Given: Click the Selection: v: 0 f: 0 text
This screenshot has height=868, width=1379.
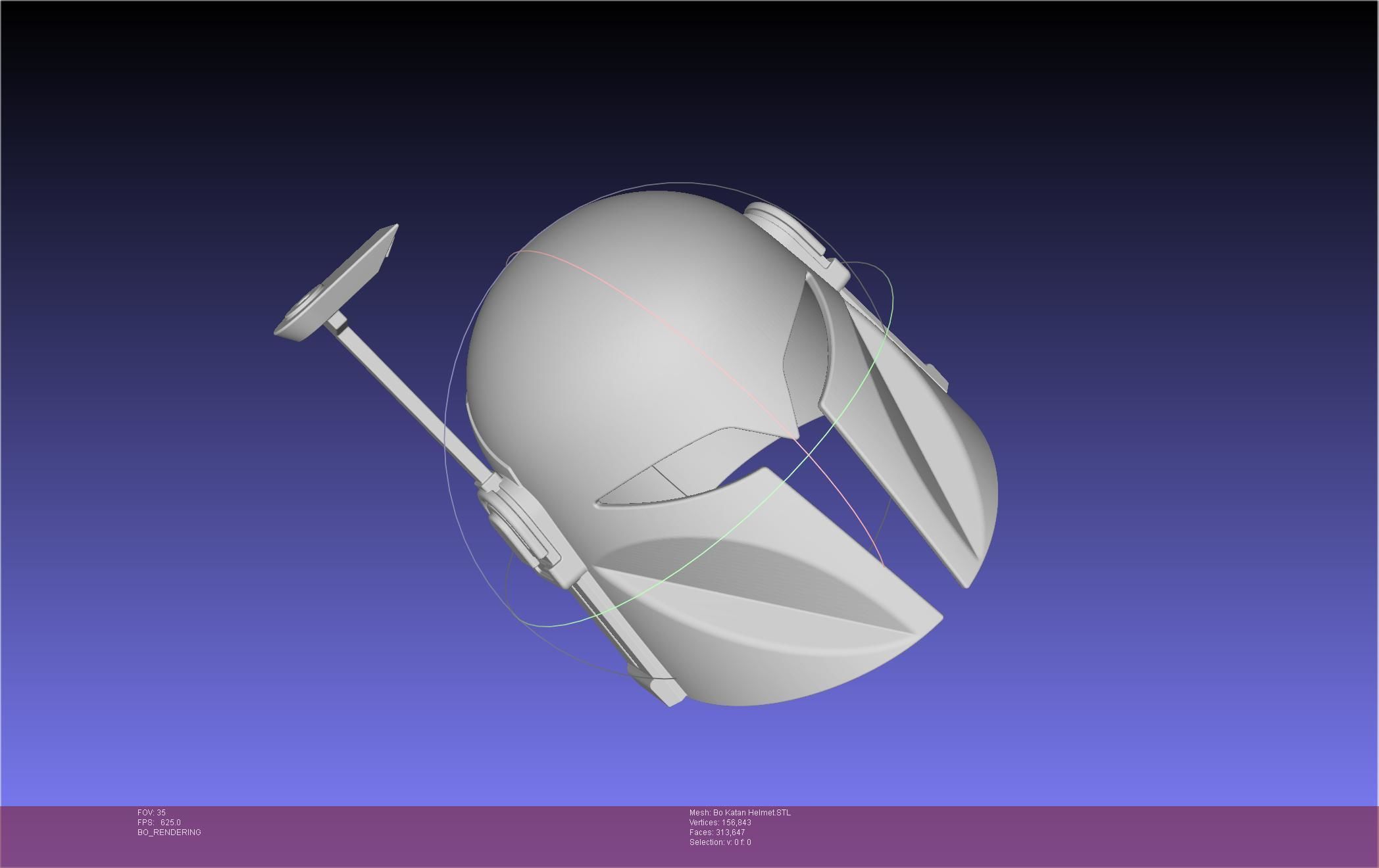Looking at the screenshot, I should pos(720,842).
